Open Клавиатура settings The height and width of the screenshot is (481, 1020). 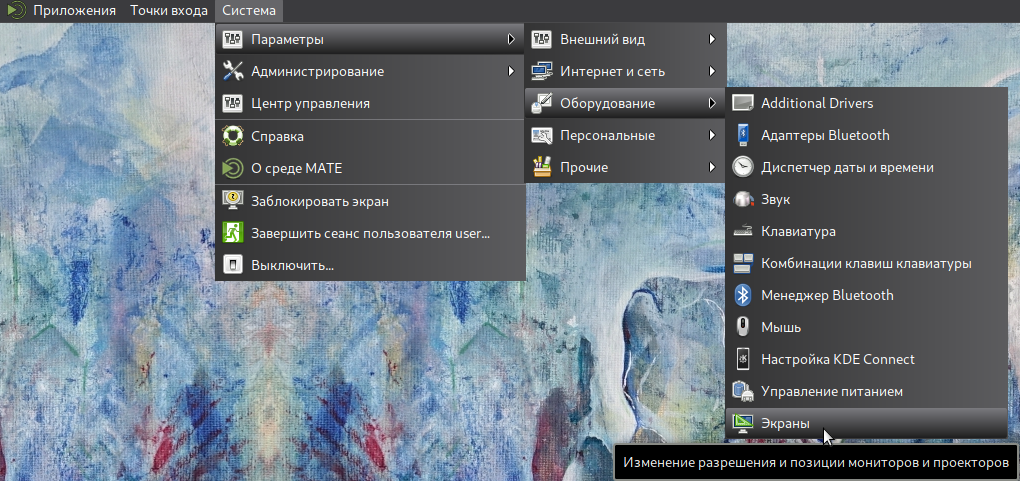click(866, 231)
